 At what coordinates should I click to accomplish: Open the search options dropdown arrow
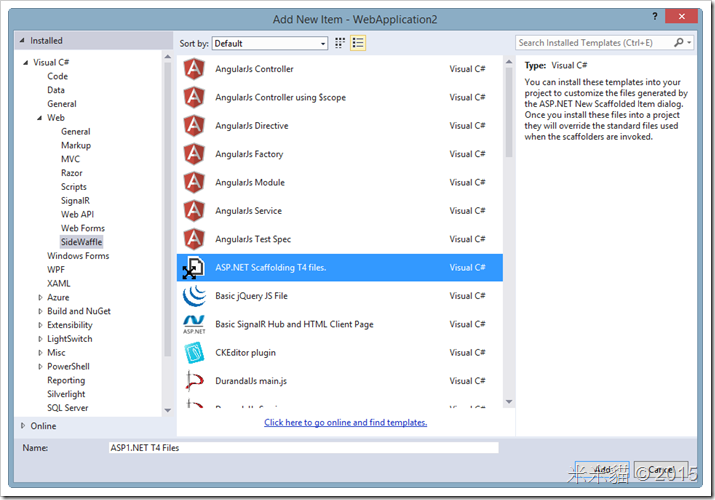(689, 43)
